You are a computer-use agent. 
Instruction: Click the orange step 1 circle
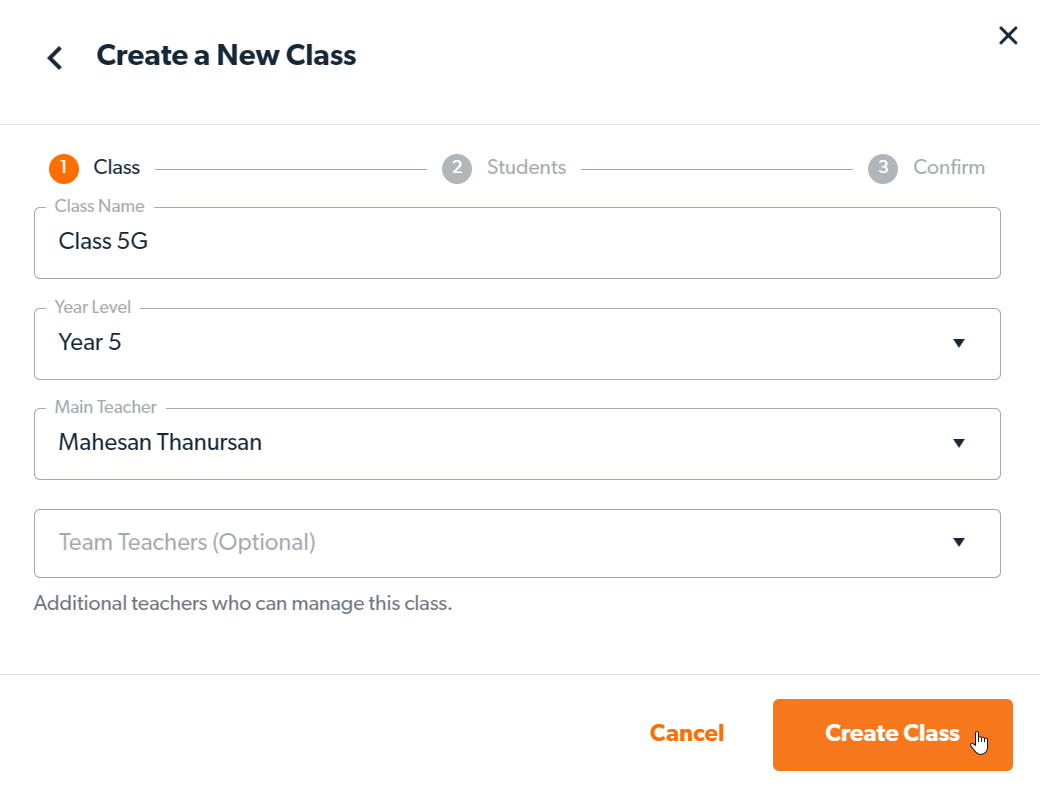(64, 168)
